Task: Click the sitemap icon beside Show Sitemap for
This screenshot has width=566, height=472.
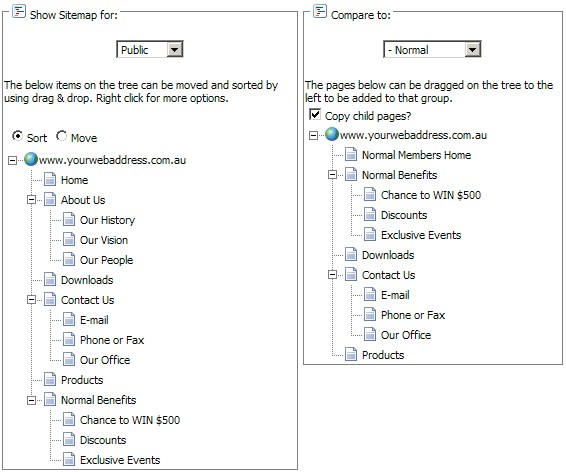Action: pyautogui.click(x=19, y=11)
